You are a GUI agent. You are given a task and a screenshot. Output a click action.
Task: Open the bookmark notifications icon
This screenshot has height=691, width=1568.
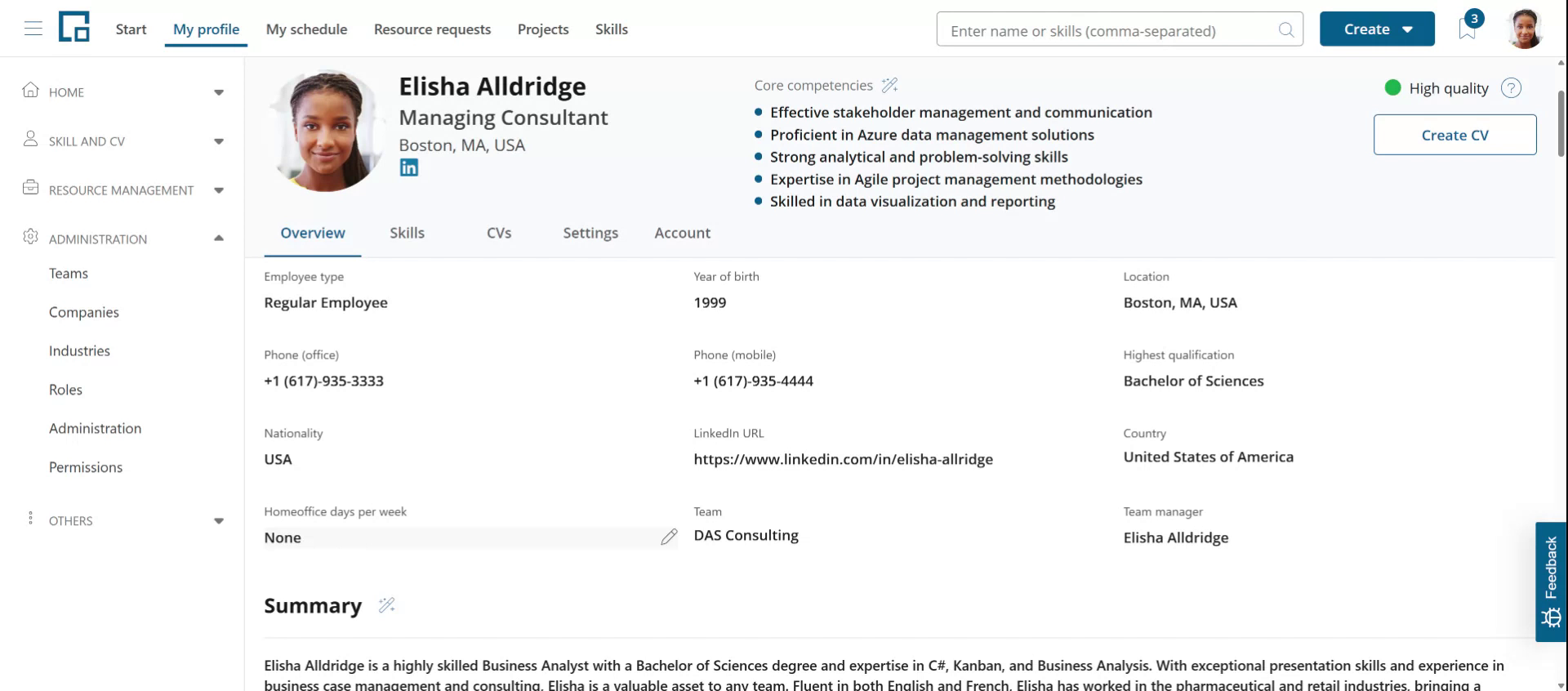click(x=1468, y=29)
